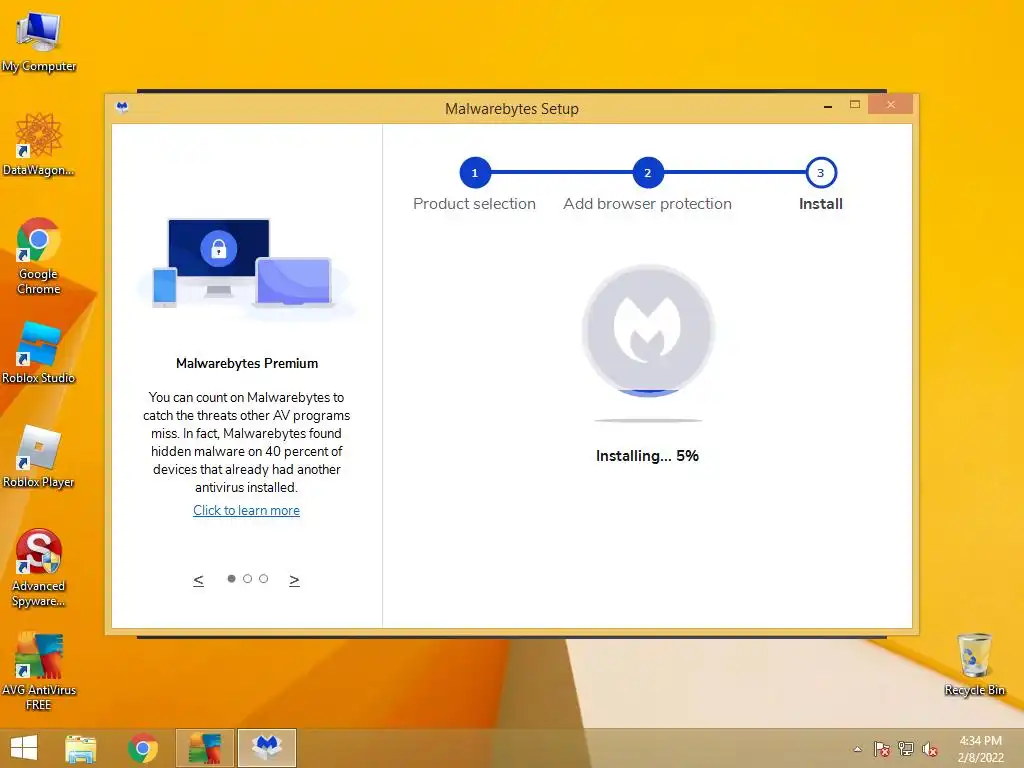
Task: Close the Malwarebytes Setup window
Action: point(891,104)
